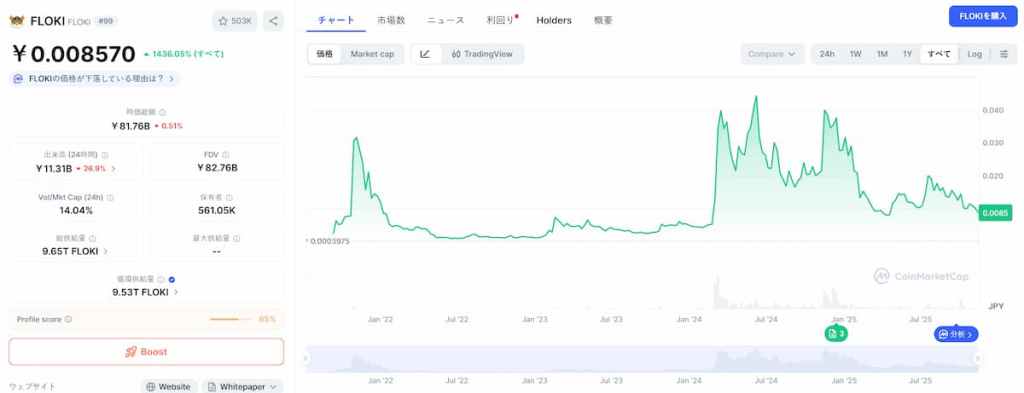Show info tooltip for Vol/Mkt Cap (24h)

[110, 197]
